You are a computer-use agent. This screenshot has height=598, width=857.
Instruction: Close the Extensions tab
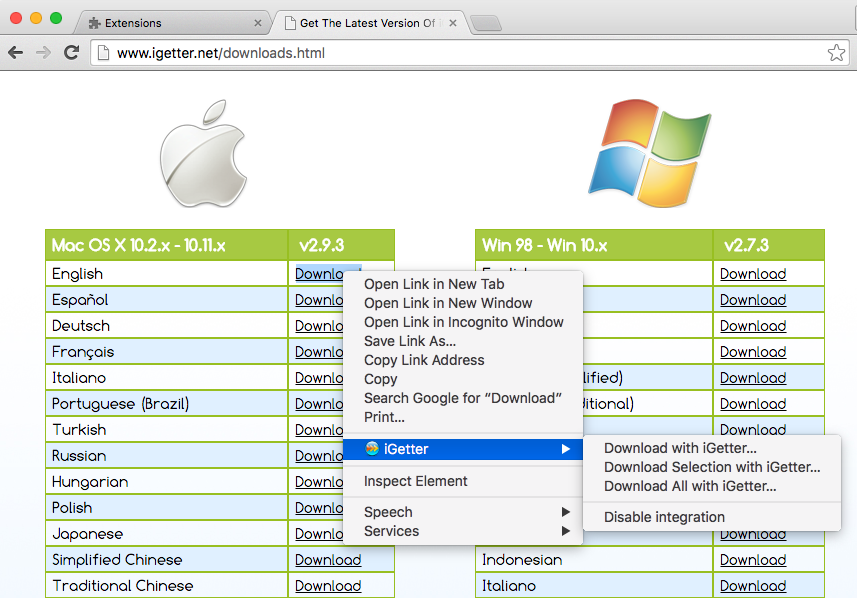[258, 23]
